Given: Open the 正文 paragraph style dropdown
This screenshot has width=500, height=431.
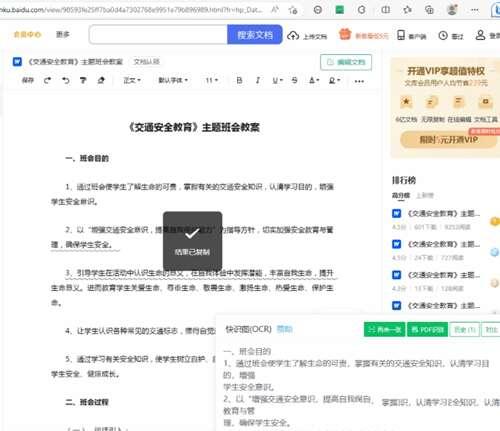Looking at the screenshot, I should pos(132,80).
